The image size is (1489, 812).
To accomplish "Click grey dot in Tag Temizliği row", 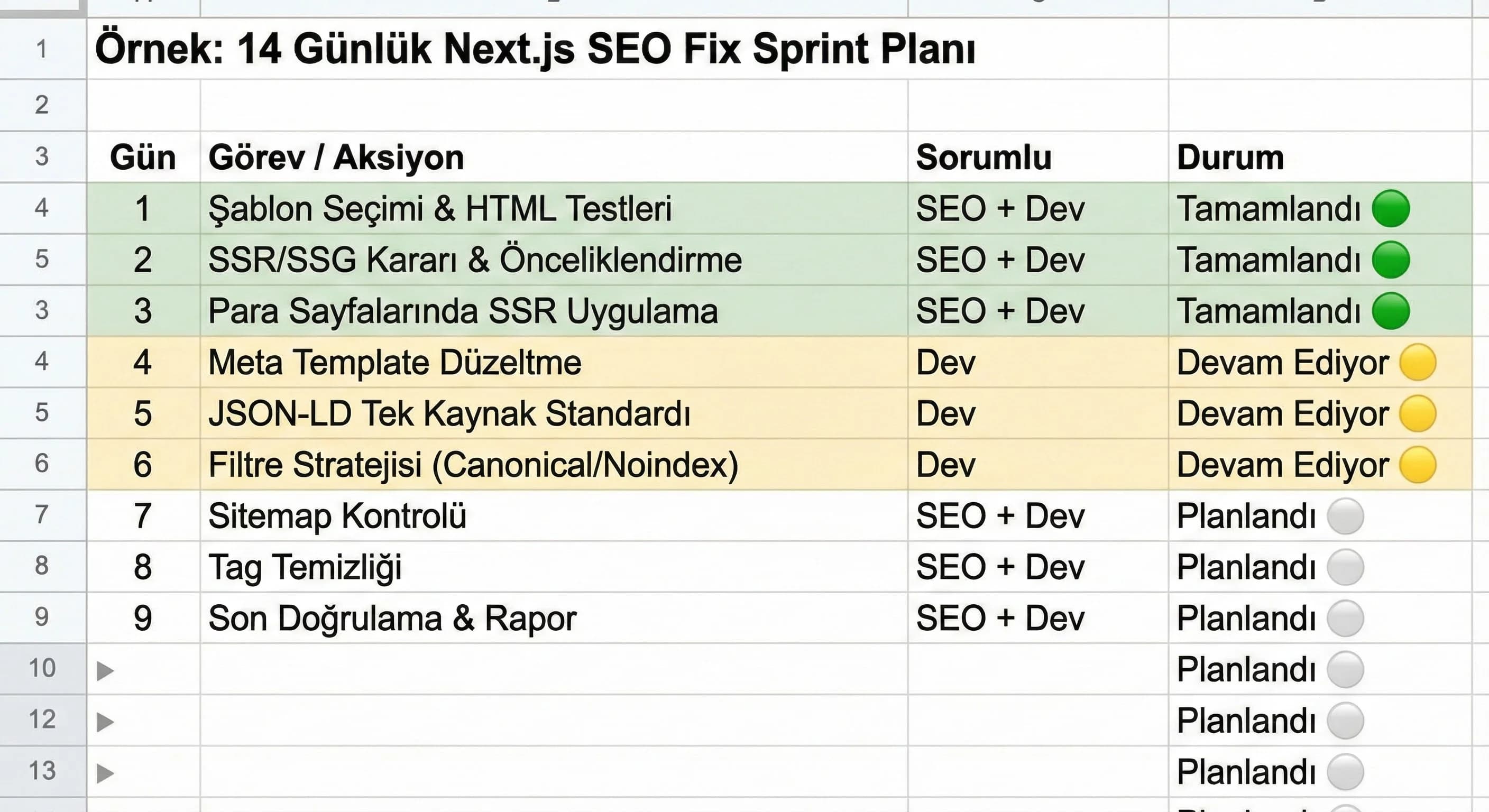I will (1346, 567).
